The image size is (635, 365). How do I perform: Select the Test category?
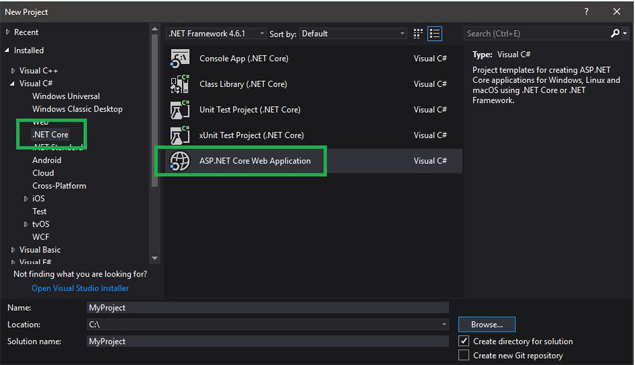(x=39, y=211)
